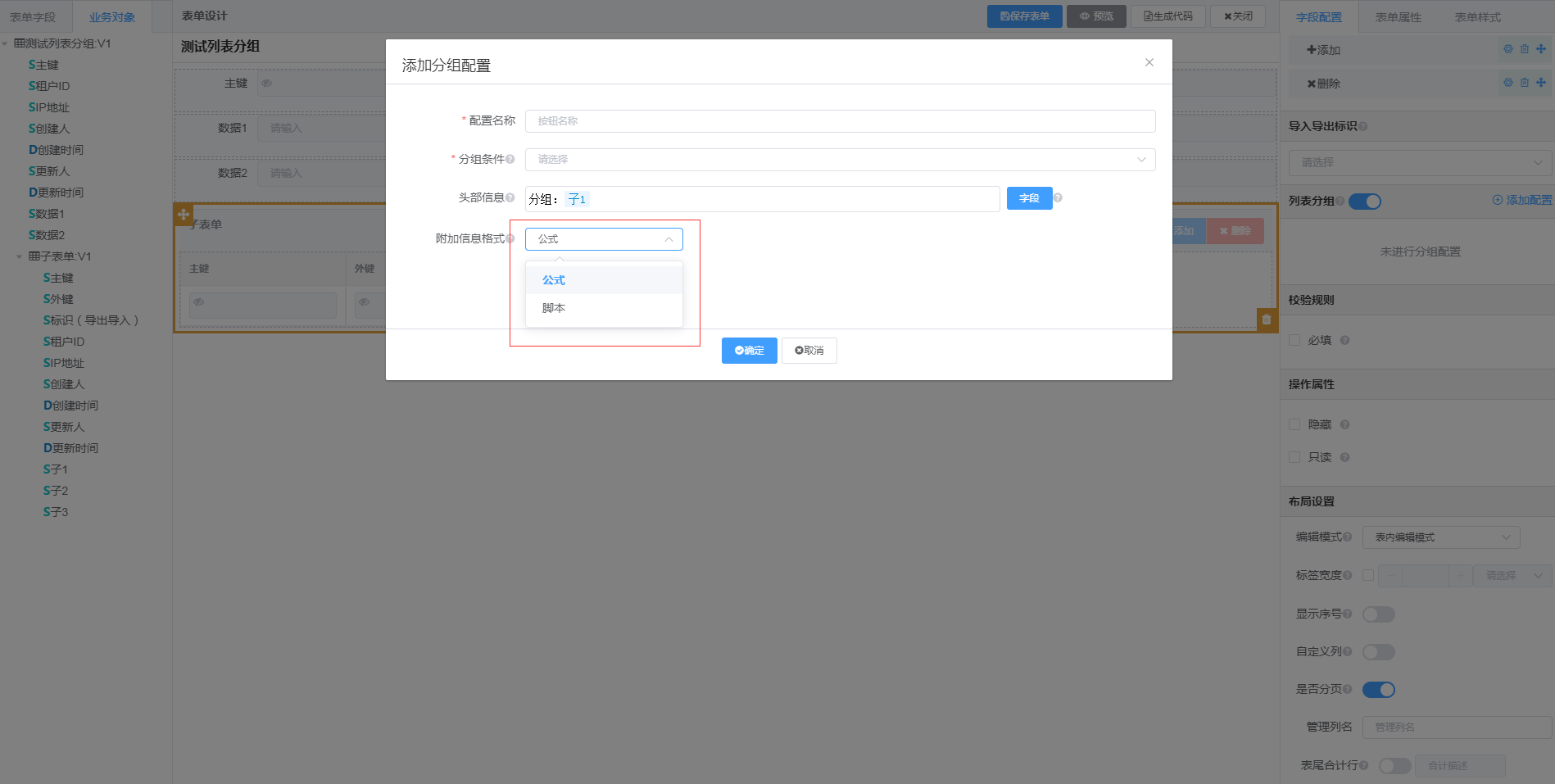This screenshot has height=784, width=1555.
Task: Check the 必填 checkbox
Action: click(1294, 340)
